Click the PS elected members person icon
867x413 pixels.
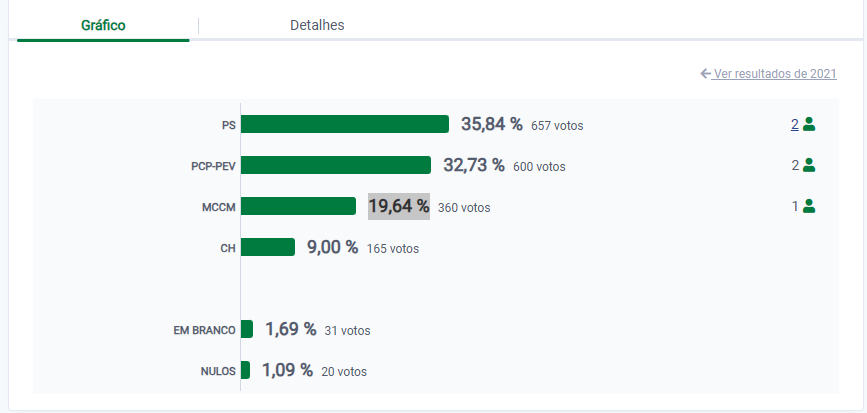coord(810,125)
